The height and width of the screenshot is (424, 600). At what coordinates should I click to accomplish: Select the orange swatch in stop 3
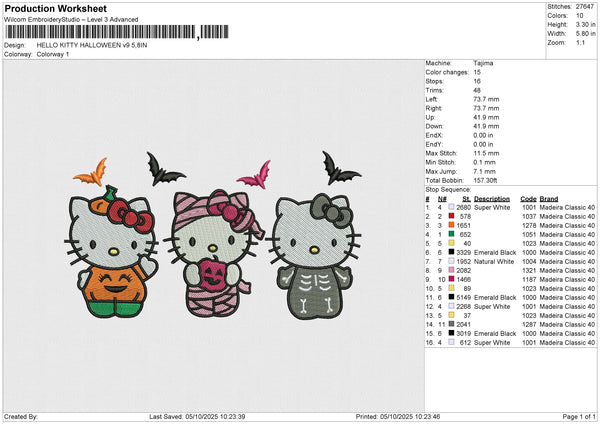[452, 225]
